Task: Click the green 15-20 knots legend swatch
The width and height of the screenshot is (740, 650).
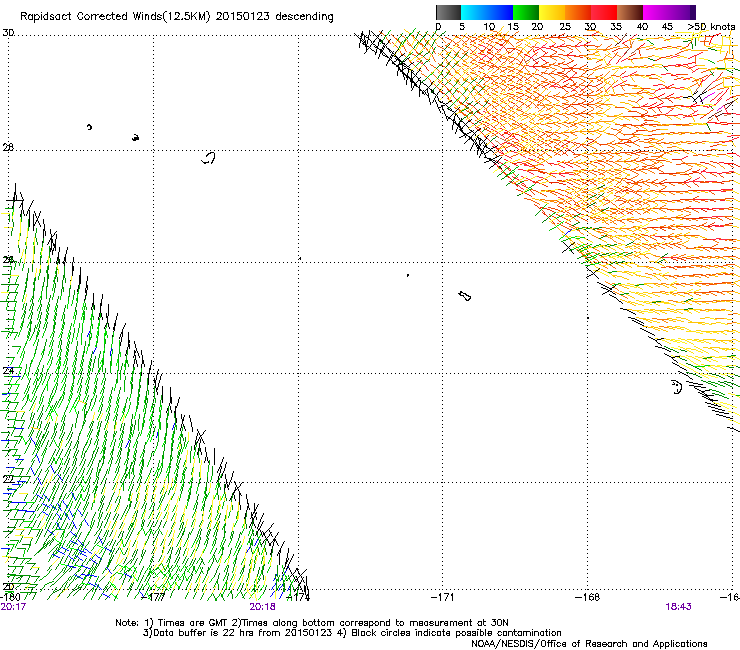Action: [x=526, y=12]
